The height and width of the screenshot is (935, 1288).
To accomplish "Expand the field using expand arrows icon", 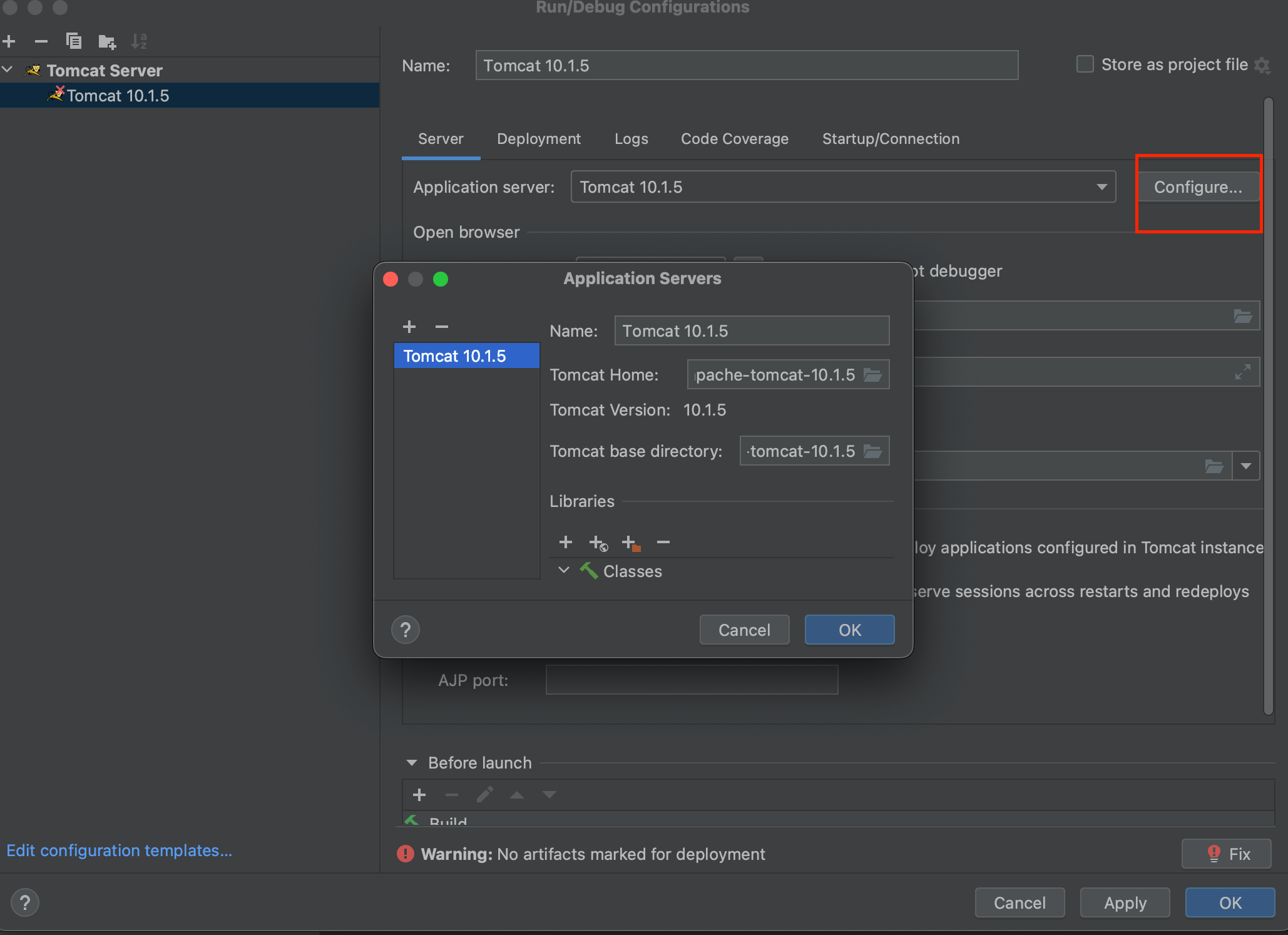I will click(1243, 372).
